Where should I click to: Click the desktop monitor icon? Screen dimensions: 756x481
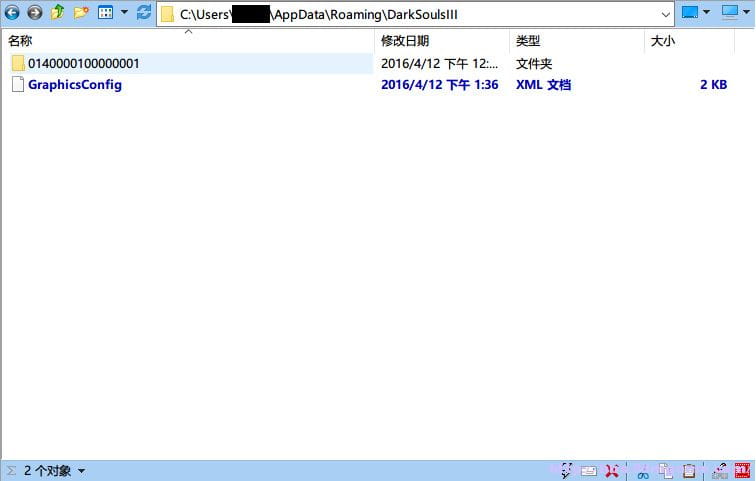(729, 12)
